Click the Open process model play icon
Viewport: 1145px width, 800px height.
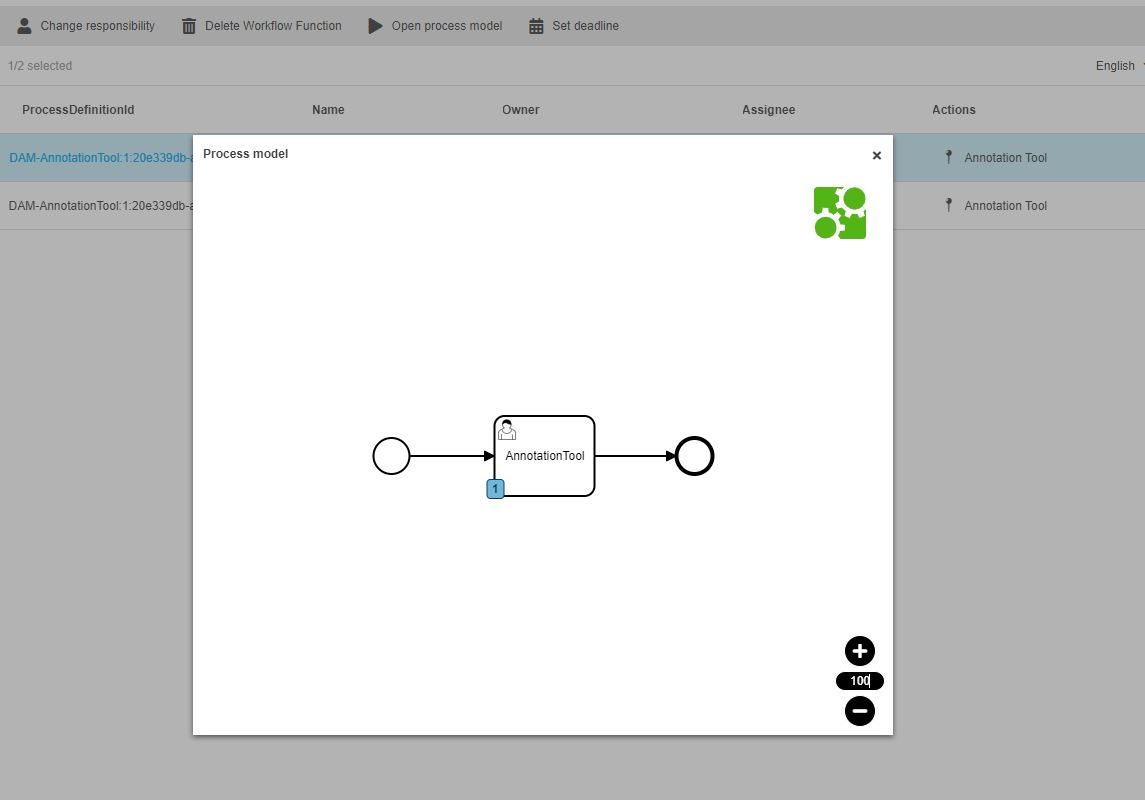(375, 26)
